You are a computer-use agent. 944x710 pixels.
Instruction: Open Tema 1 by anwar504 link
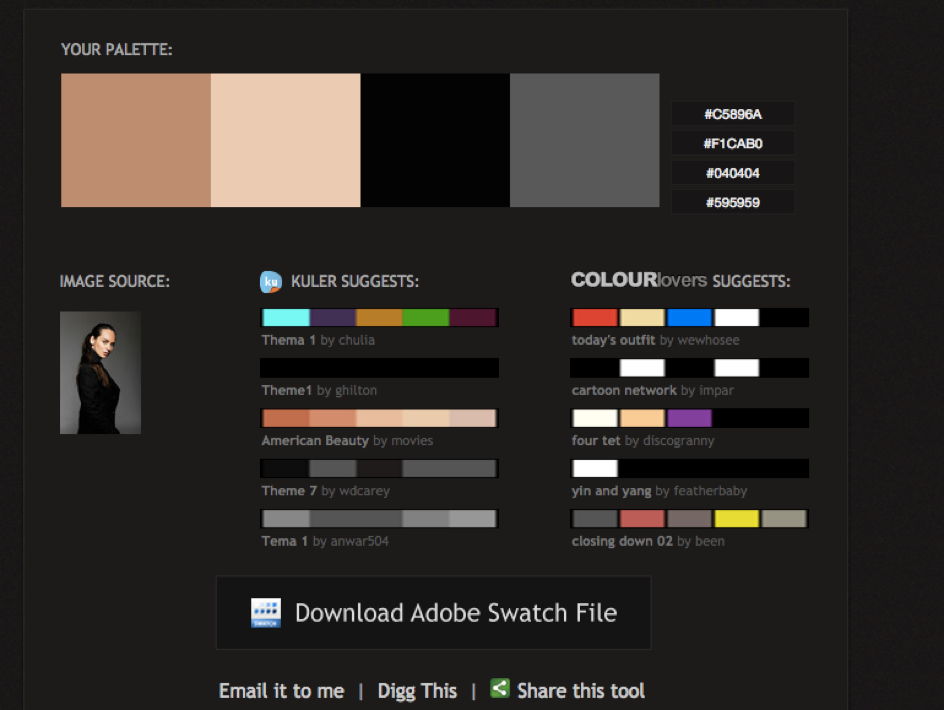[325, 541]
